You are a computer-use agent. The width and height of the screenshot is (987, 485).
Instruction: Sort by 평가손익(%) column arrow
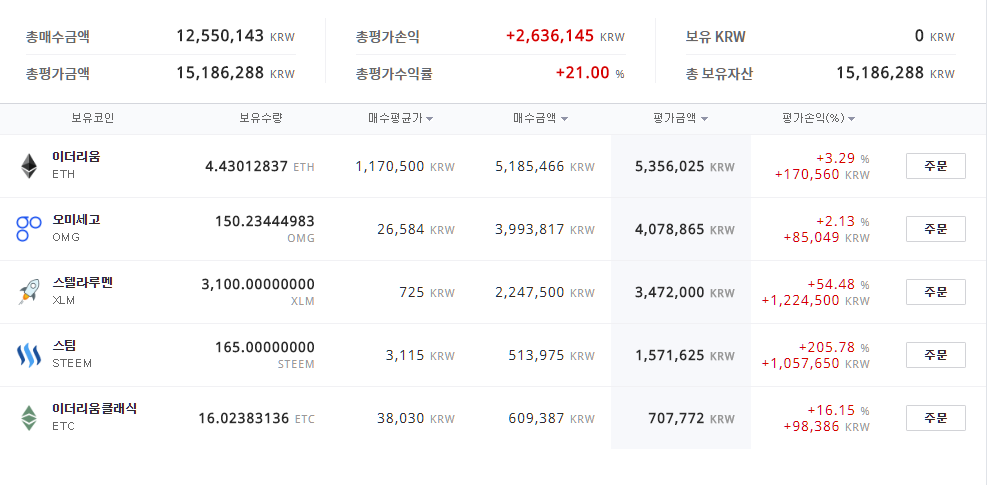point(851,119)
